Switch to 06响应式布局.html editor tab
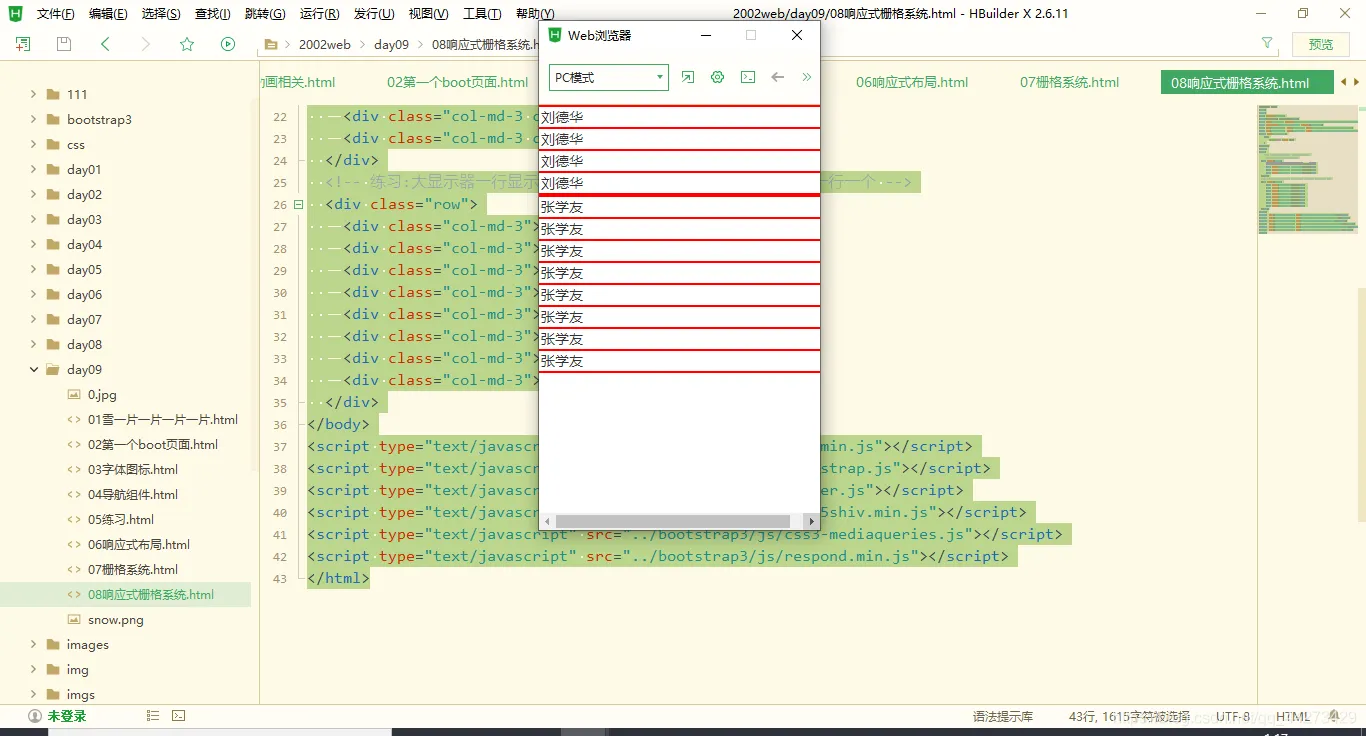 912,82
